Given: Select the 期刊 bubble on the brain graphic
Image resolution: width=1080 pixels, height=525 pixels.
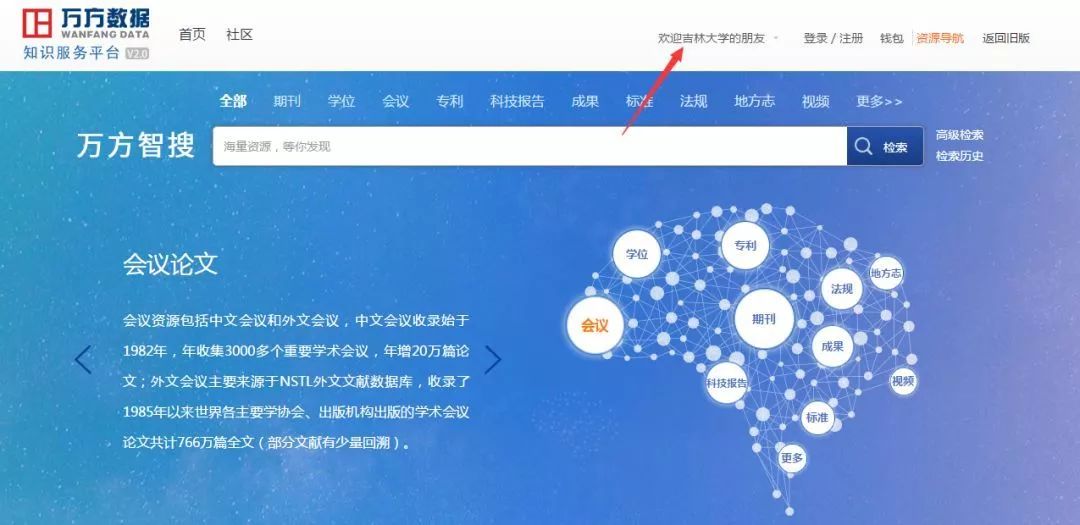Looking at the screenshot, I should [x=764, y=319].
